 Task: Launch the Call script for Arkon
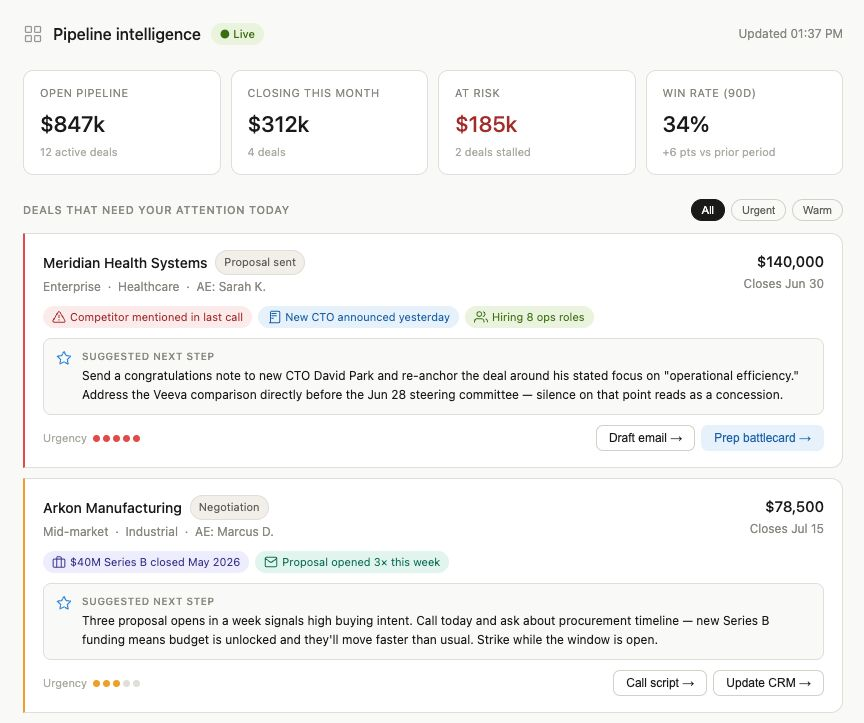point(660,683)
